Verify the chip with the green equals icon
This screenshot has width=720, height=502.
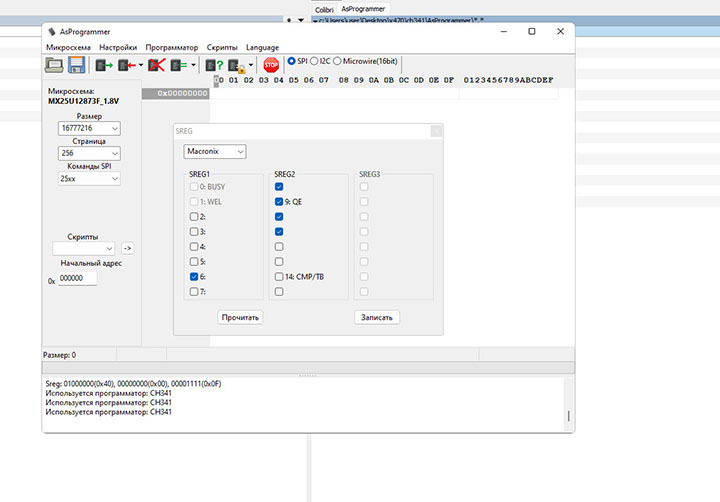click(179, 65)
